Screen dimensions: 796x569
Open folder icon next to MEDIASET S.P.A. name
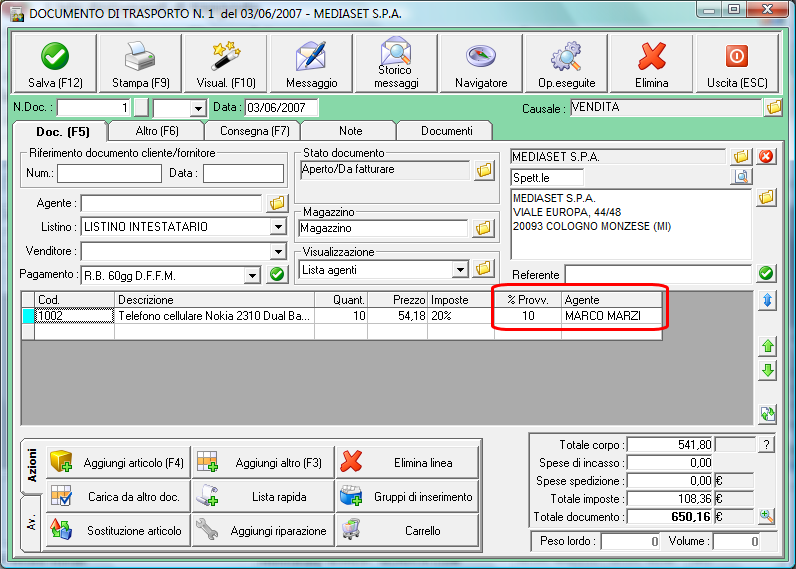point(741,156)
